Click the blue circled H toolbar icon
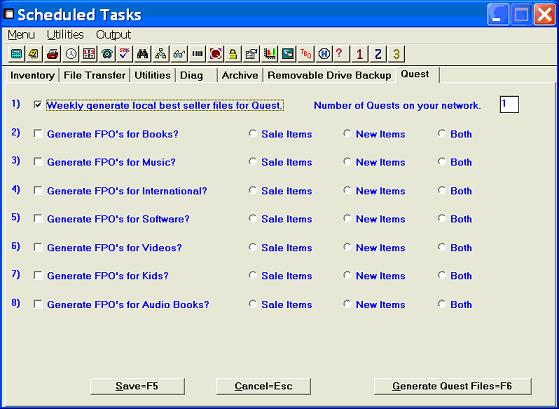The width and height of the screenshot is (559, 409). pyautogui.click(x=324, y=54)
